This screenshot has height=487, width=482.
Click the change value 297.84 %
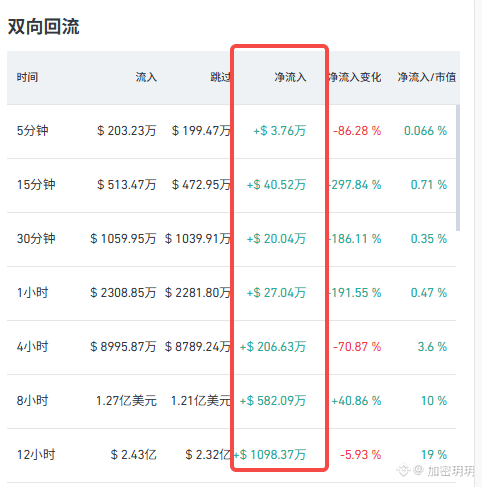355,184
